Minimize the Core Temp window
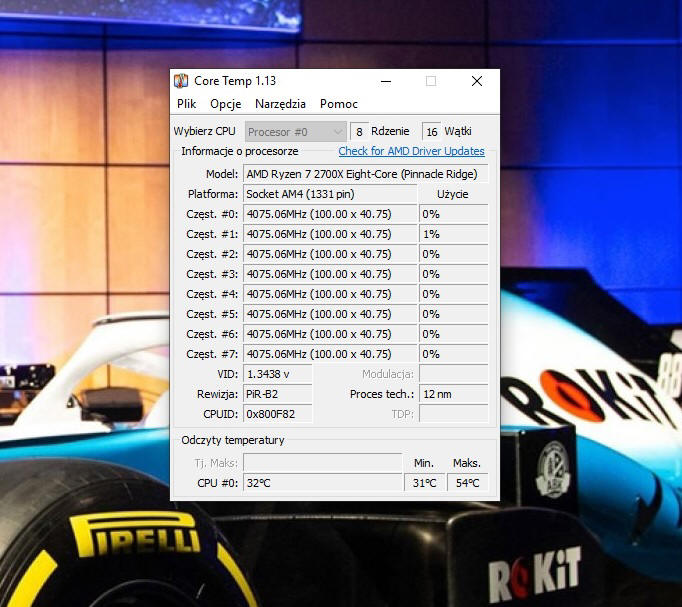 point(386,81)
